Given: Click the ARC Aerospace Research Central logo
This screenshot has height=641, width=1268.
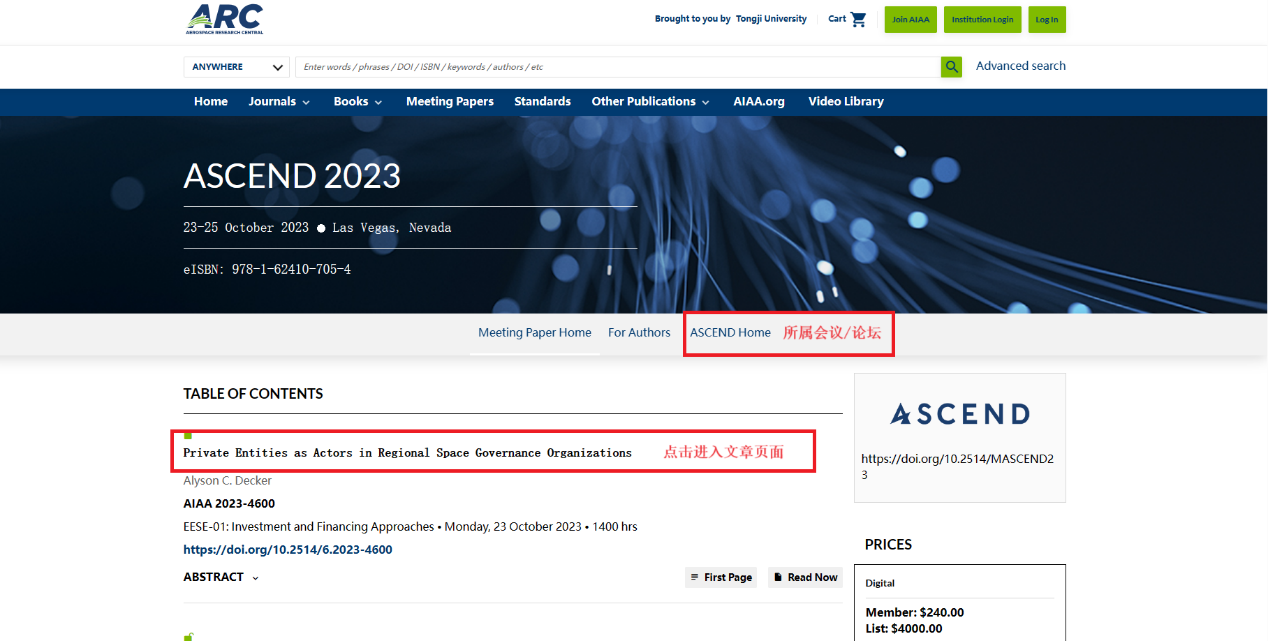Looking at the screenshot, I should 225,19.
